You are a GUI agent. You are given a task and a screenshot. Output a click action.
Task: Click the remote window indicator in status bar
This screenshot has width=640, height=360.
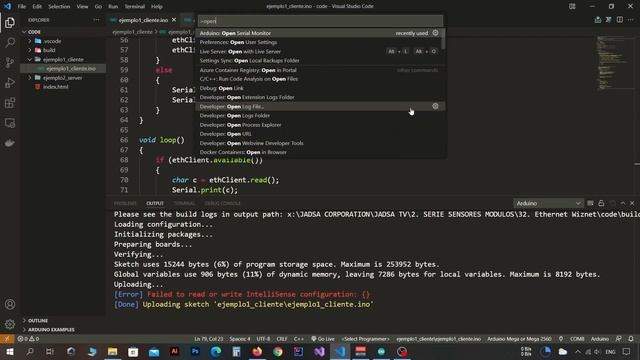pos(7,339)
